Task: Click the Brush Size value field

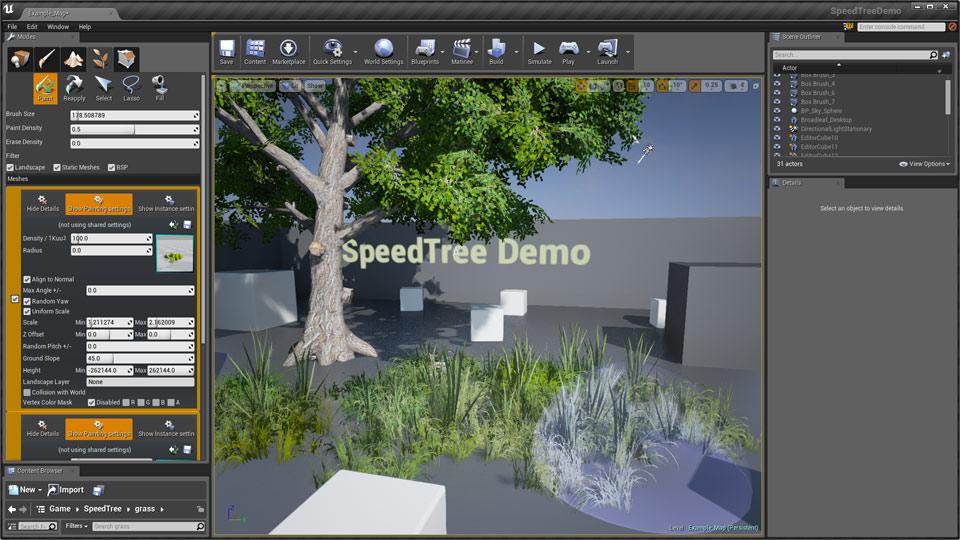Action: pyautogui.click(x=135, y=115)
